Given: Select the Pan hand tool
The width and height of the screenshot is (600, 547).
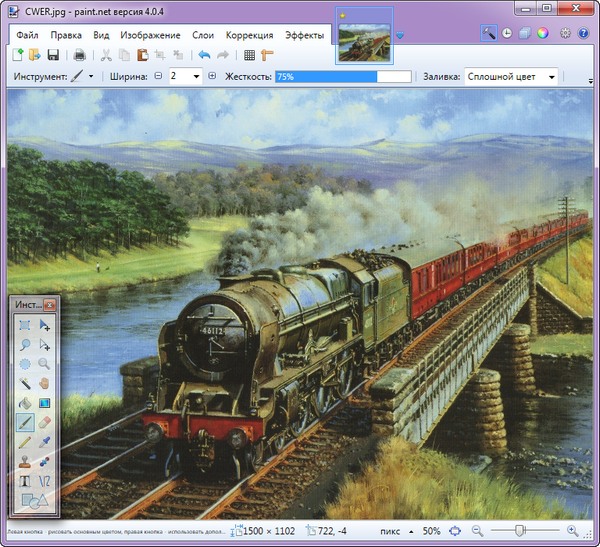Looking at the screenshot, I should click(44, 384).
